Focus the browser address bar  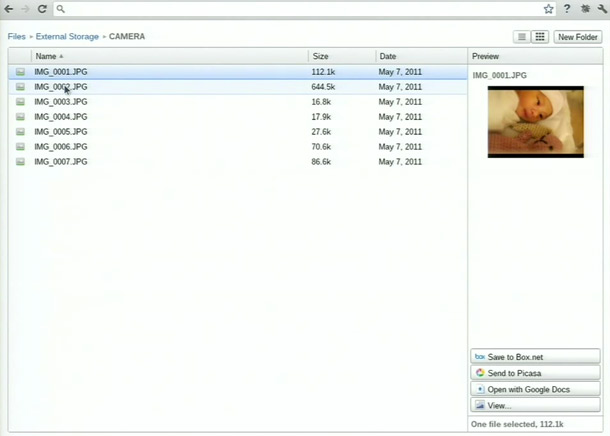[300, 9]
